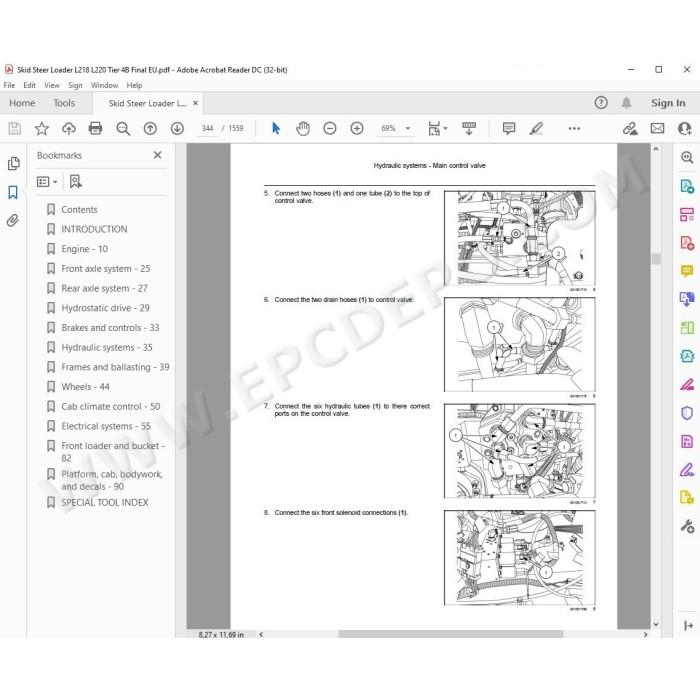Close the Bookmarks panel
The image size is (700, 700).
(x=158, y=155)
